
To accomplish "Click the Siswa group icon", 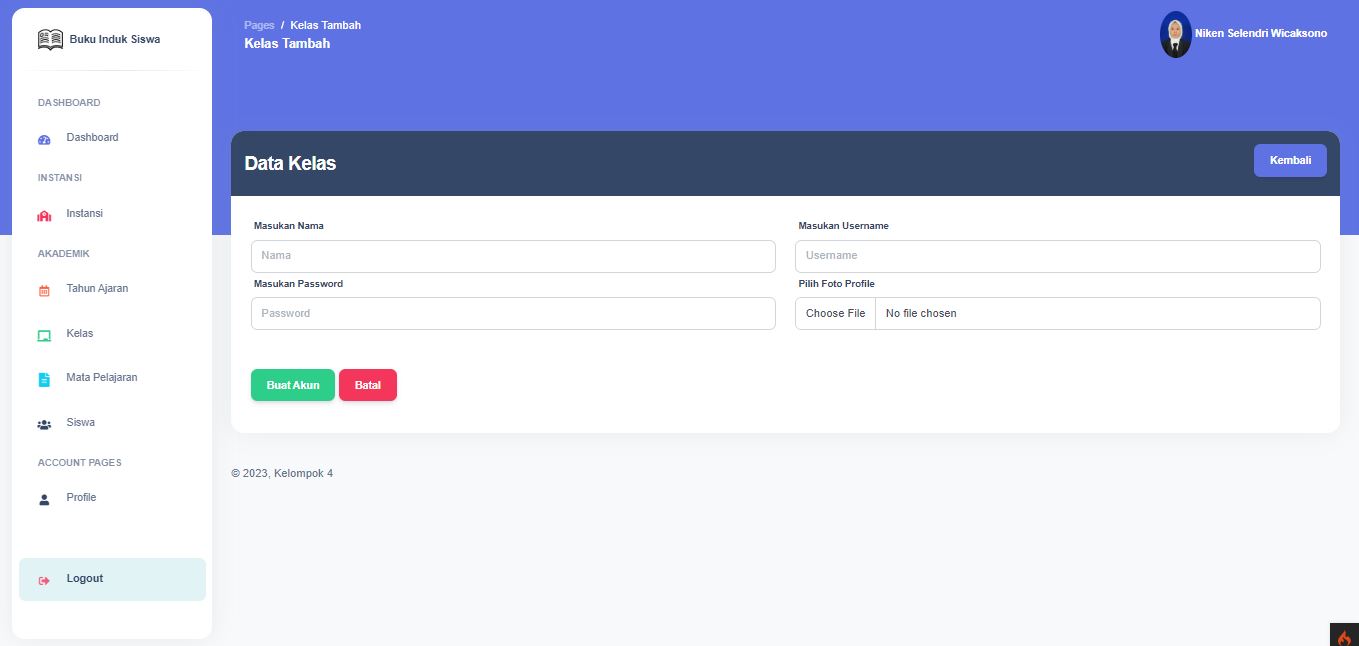I will click(44, 425).
